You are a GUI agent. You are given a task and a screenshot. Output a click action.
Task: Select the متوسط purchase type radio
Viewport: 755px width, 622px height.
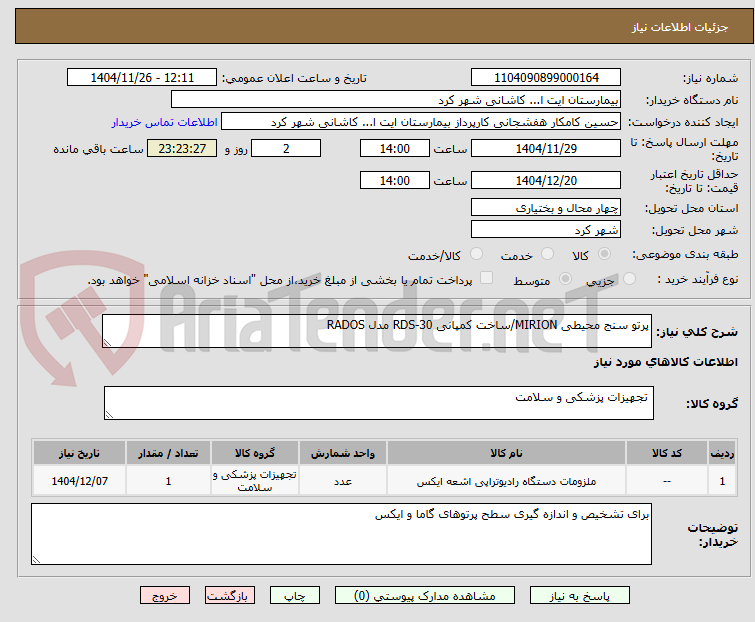pyautogui.click(x=565, y=279)
